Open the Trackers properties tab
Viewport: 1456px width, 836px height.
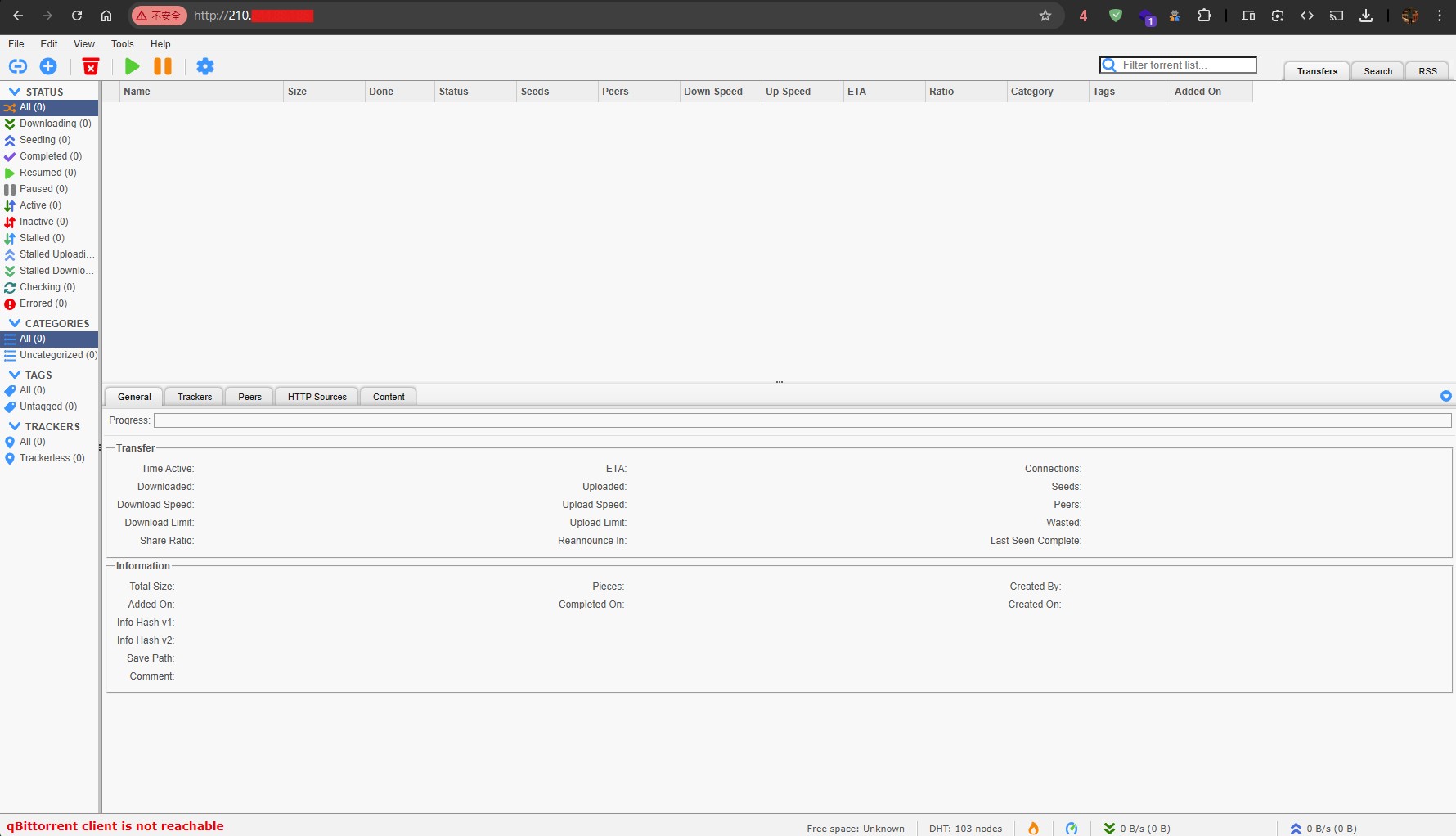click(x=195, y=397)
